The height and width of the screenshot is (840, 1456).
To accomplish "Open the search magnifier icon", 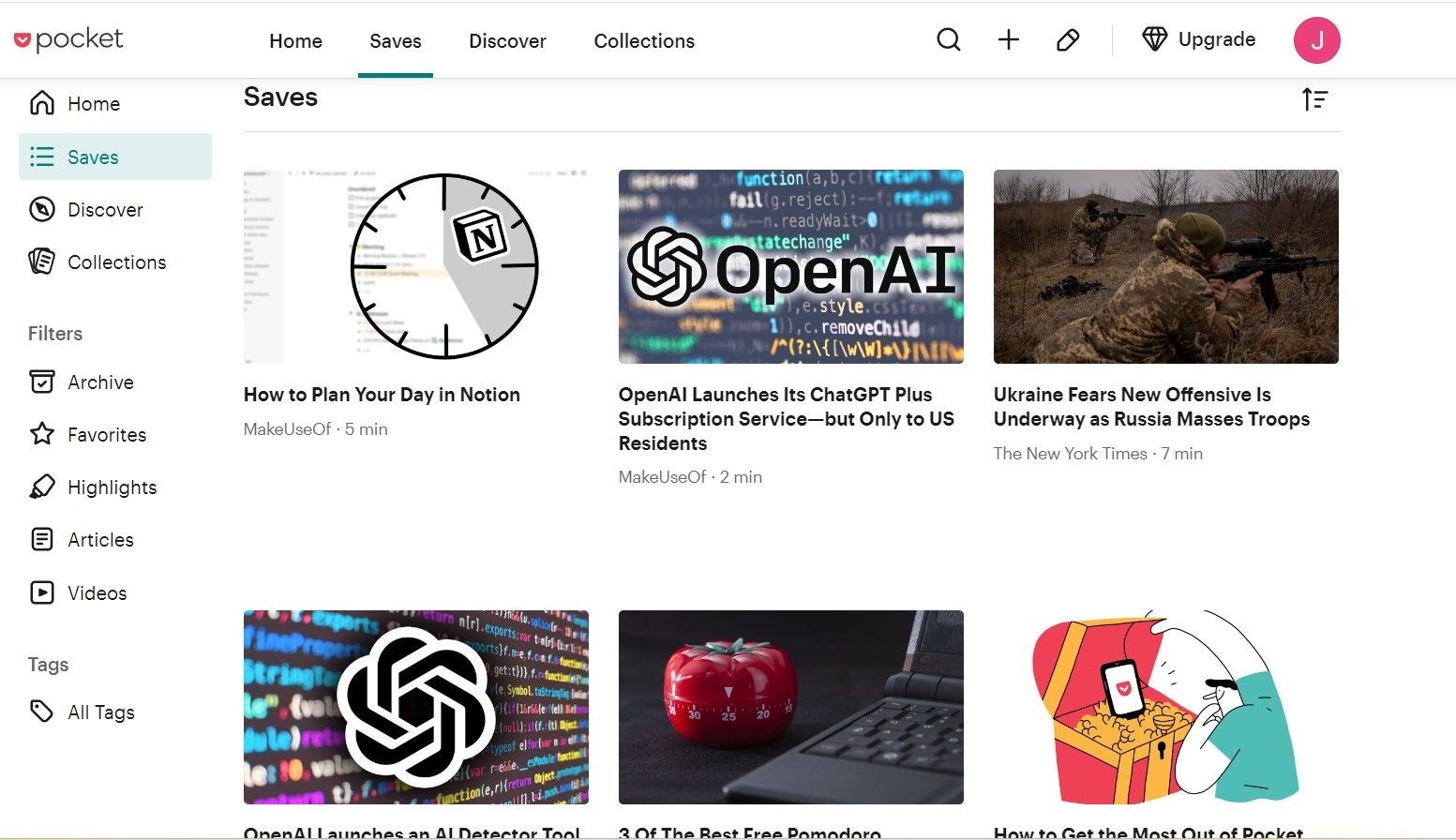I will [x=949, y=39].
